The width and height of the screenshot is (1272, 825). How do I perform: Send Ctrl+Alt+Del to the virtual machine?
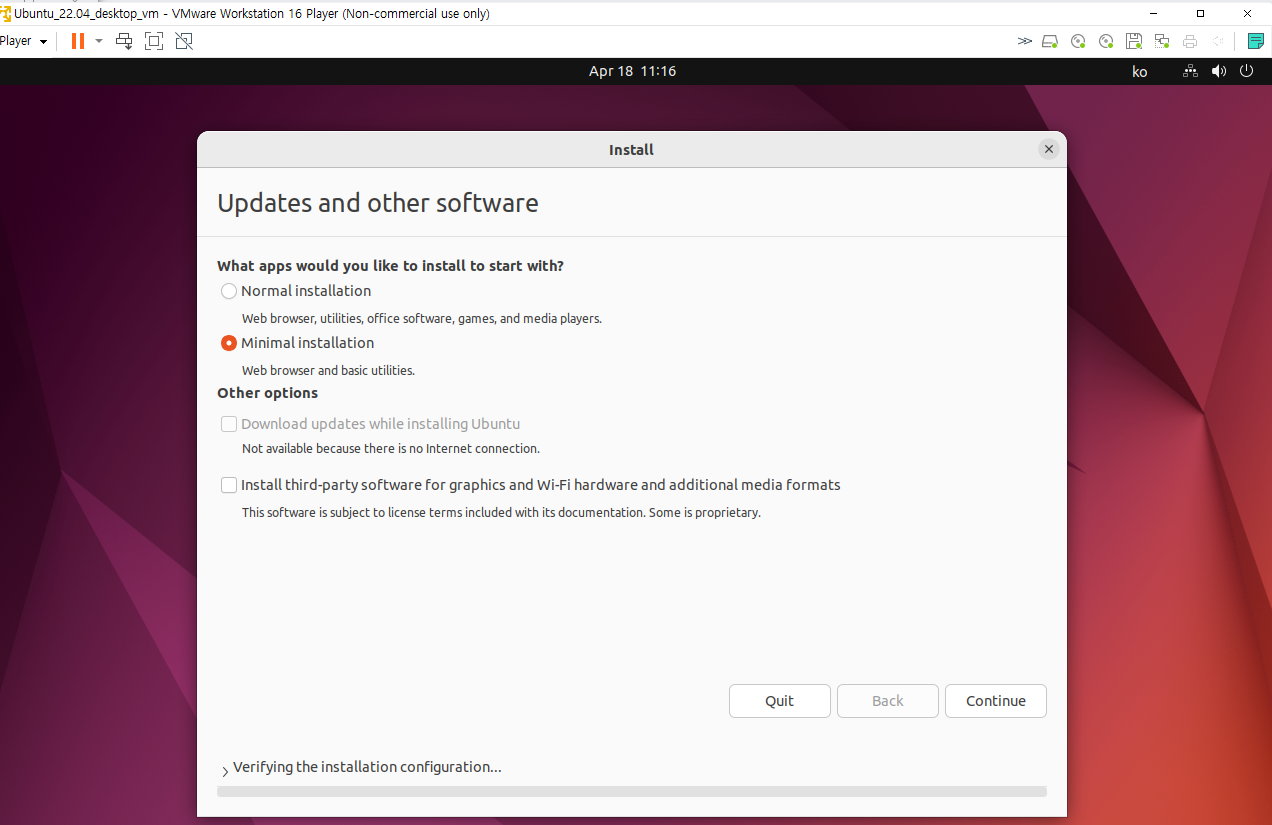pos(124,41)
